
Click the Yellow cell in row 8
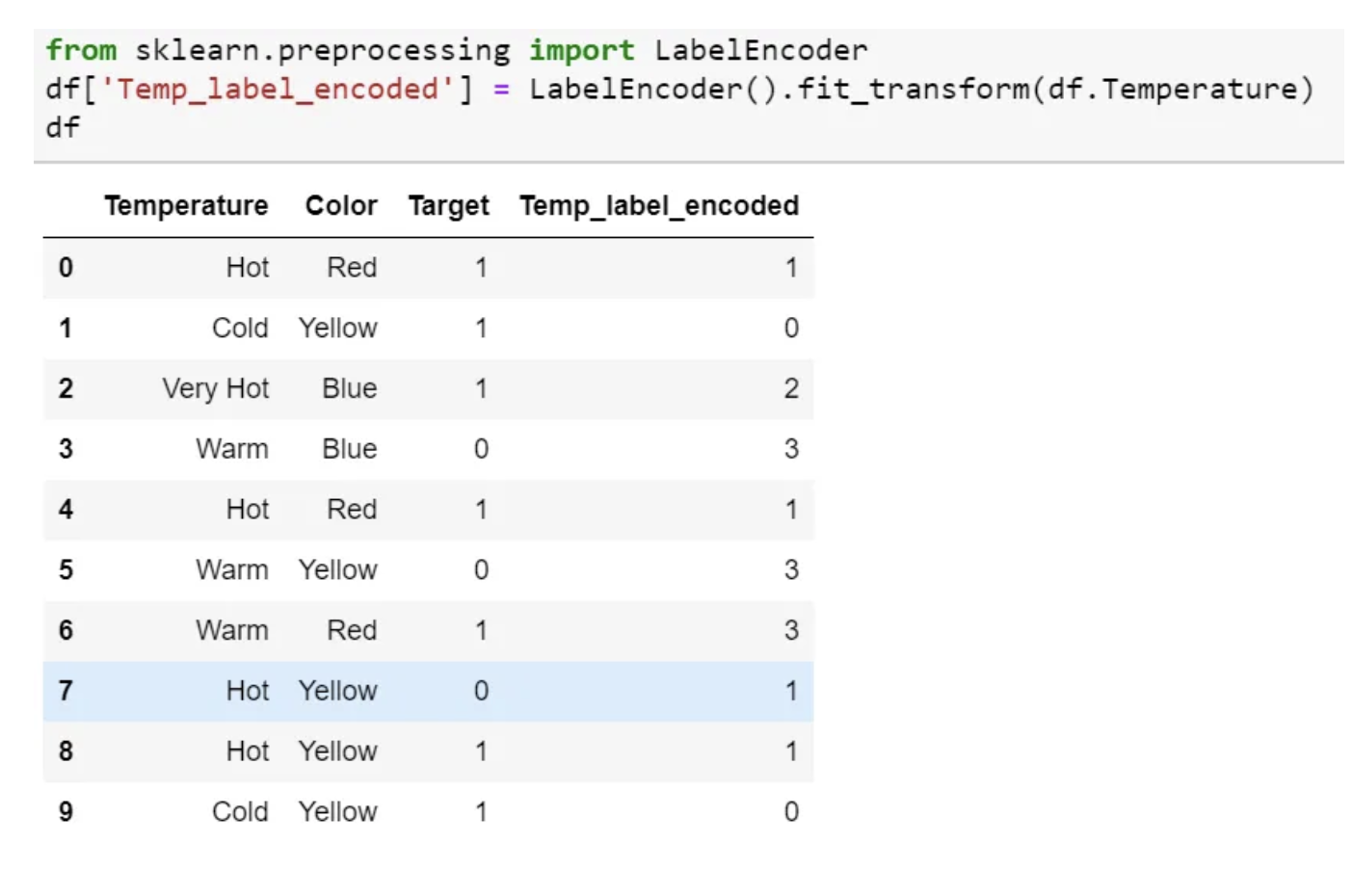tap(337, 751)
